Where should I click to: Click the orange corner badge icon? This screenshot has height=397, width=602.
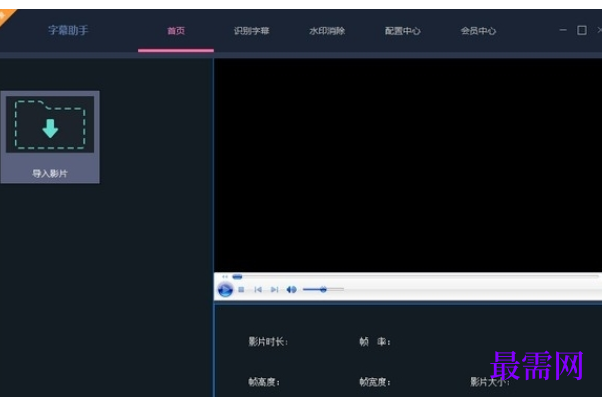coord(5,16)
